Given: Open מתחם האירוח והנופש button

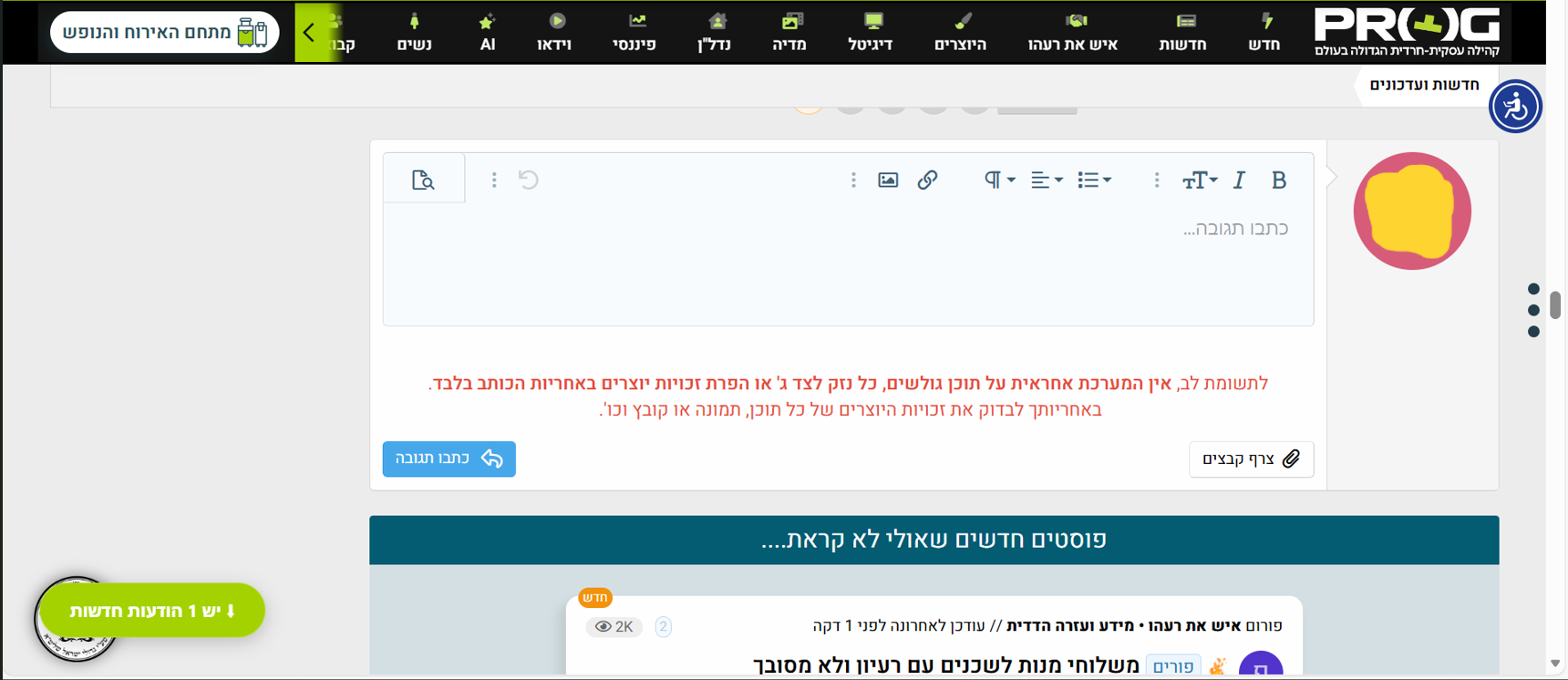Looking at the screenshot, I should (165, 33).
